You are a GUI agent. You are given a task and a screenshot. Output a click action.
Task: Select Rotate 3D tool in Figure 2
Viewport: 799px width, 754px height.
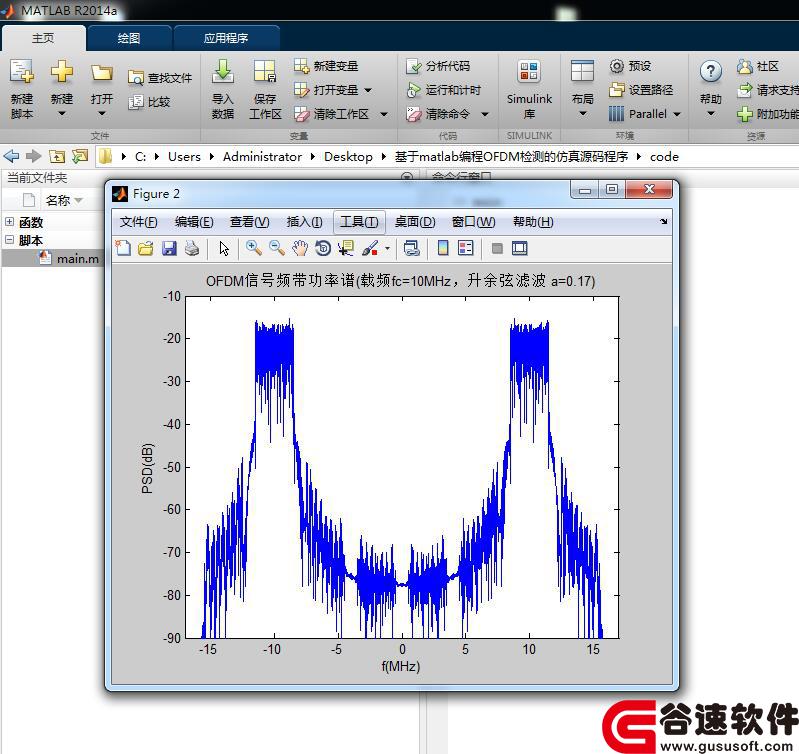coord(323,248)
